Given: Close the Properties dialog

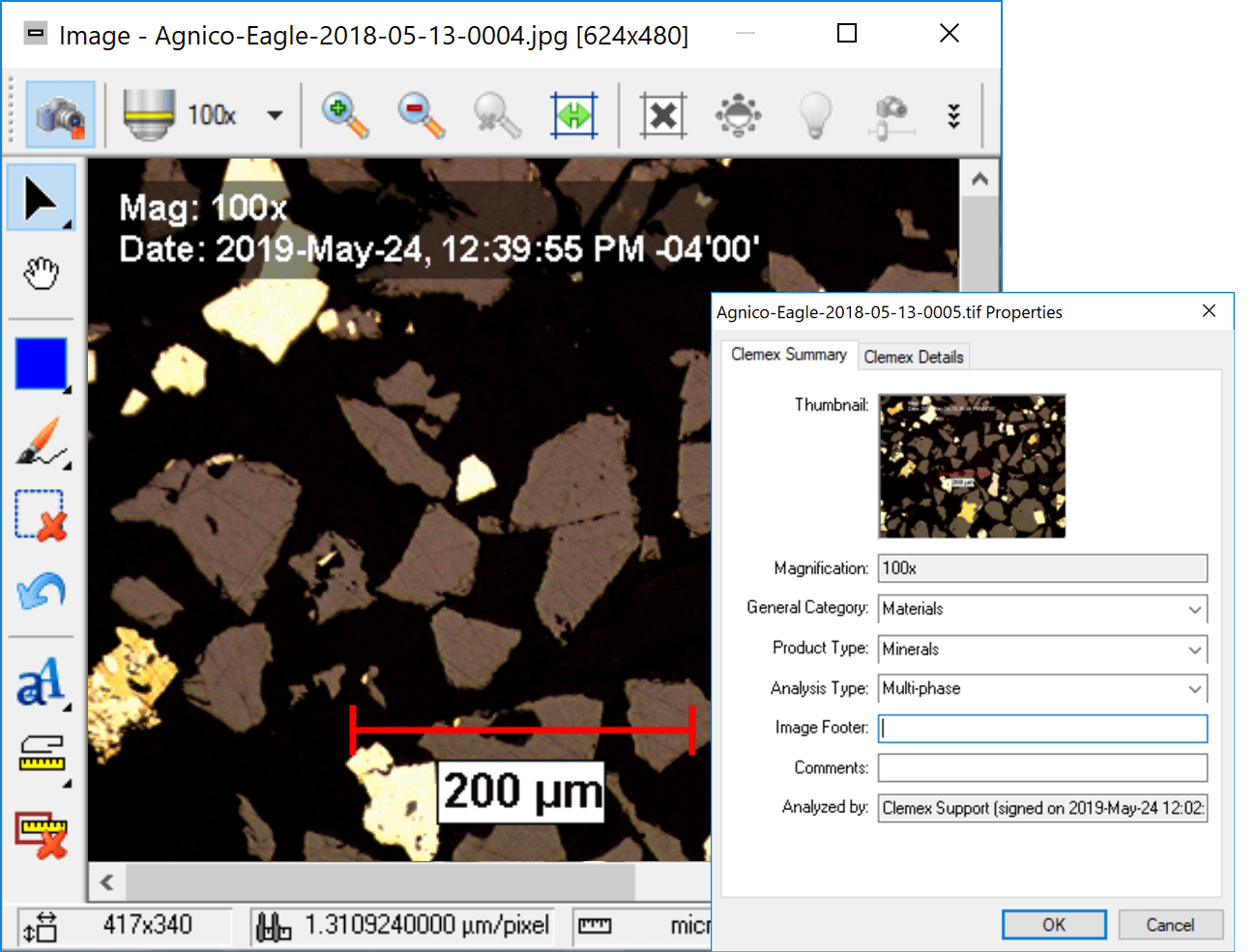Looking at the screenshot, I should [1209, 311].
